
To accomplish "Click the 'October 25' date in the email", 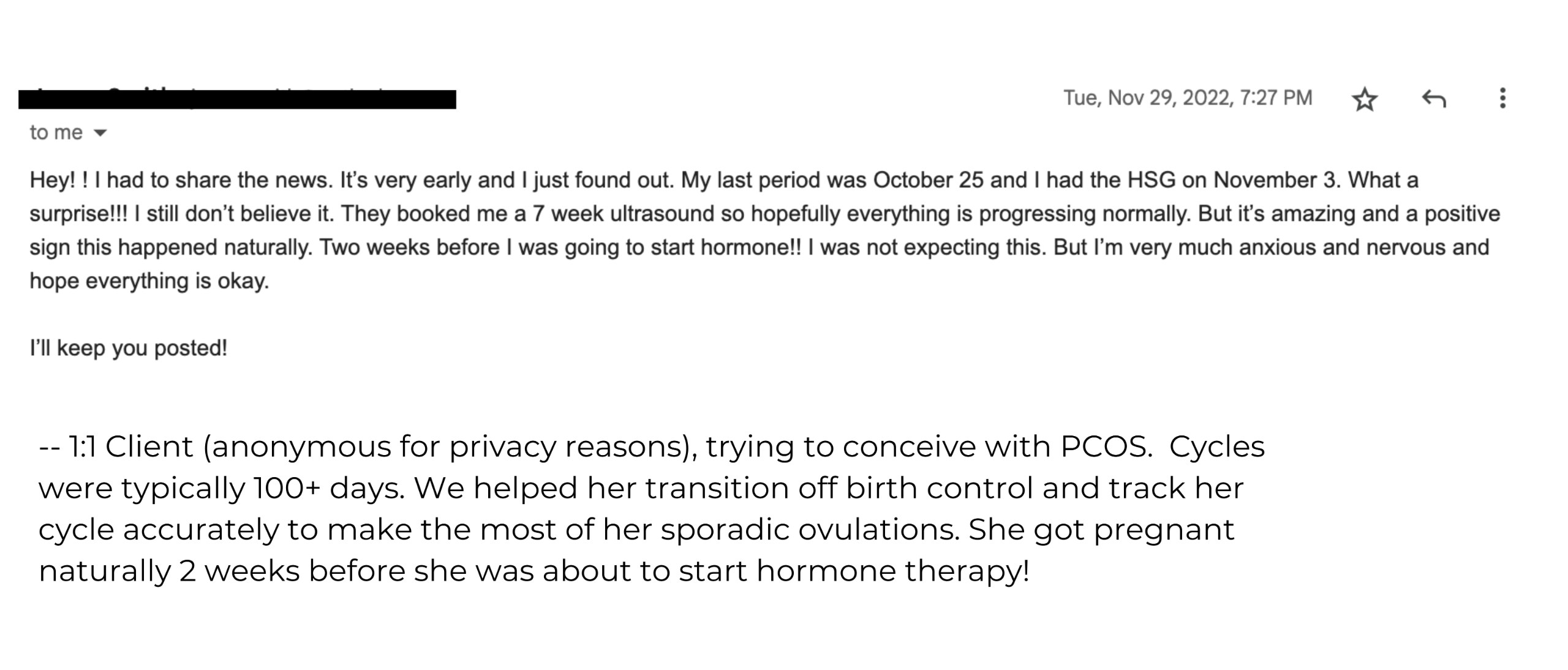I will pos(928,180).
